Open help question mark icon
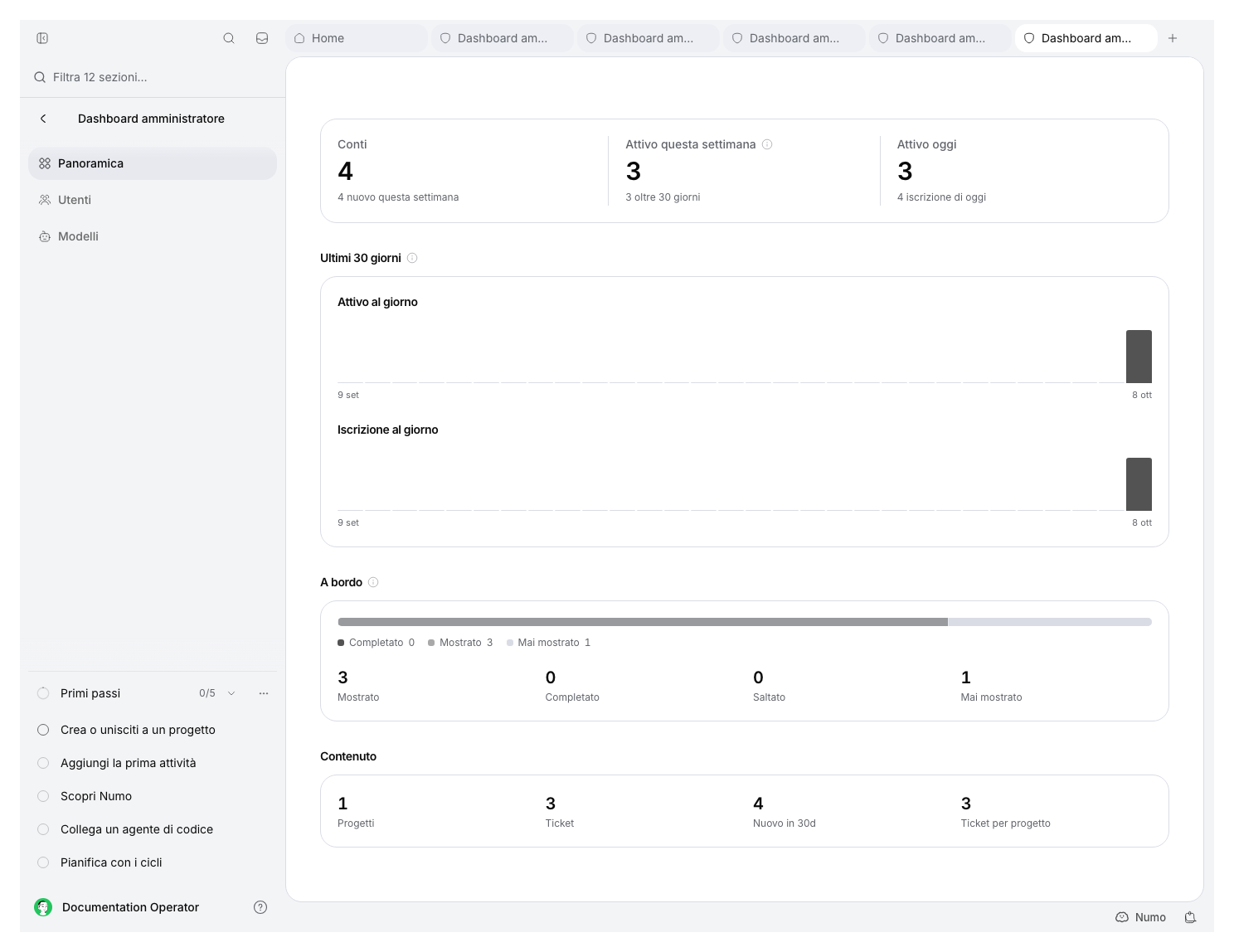This screenshot has width=1234, height=952. tap(260, 907)
